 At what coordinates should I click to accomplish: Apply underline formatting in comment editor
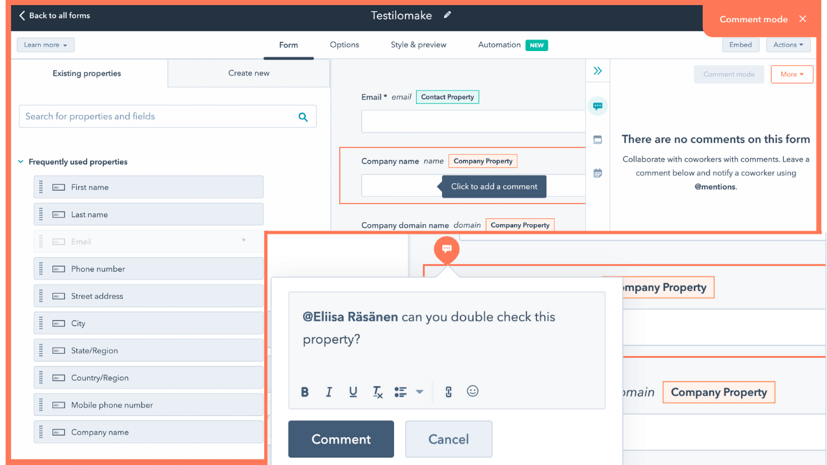coord(353,392)
